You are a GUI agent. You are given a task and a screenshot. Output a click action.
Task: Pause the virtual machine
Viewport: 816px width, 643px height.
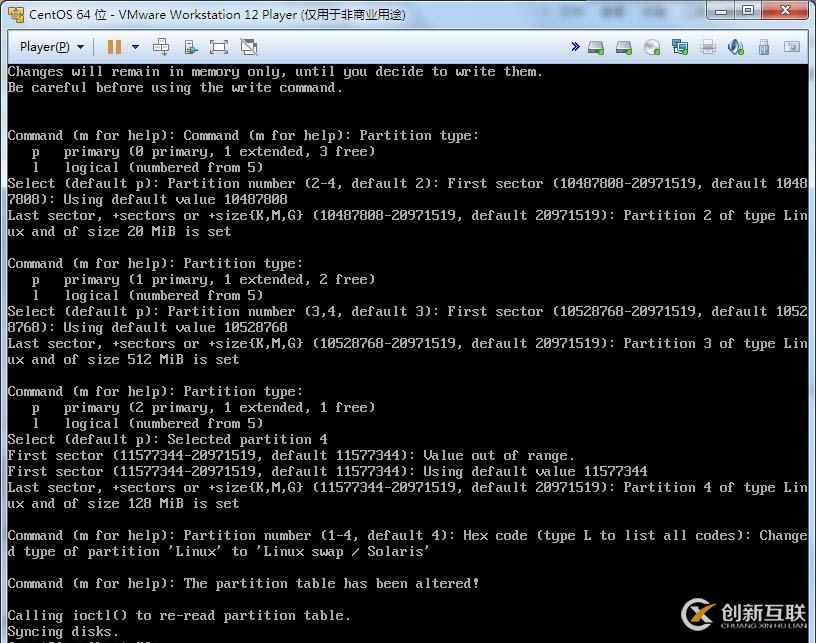point(114,47)
